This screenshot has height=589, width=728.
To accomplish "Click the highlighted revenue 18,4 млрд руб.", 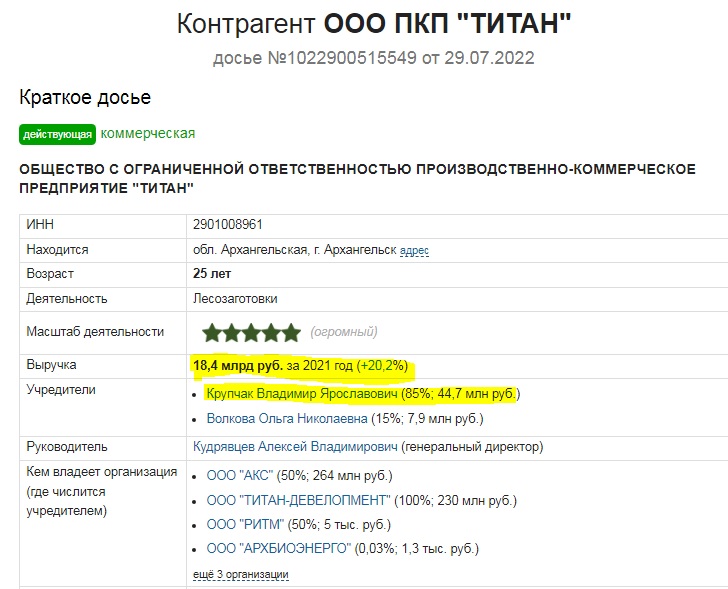I will [238, 366].
